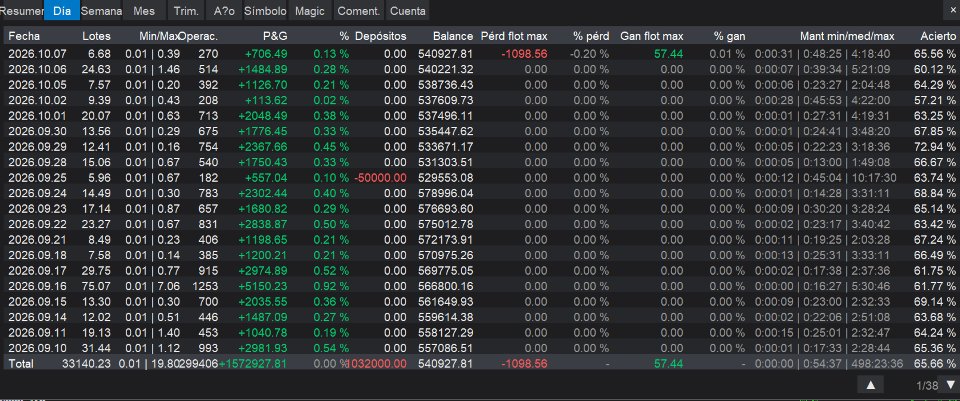Image resolution: width=960 pixels, height=401 pixels.
Task: Sort by the Fecha column header
Action: [x=24, y=36]
